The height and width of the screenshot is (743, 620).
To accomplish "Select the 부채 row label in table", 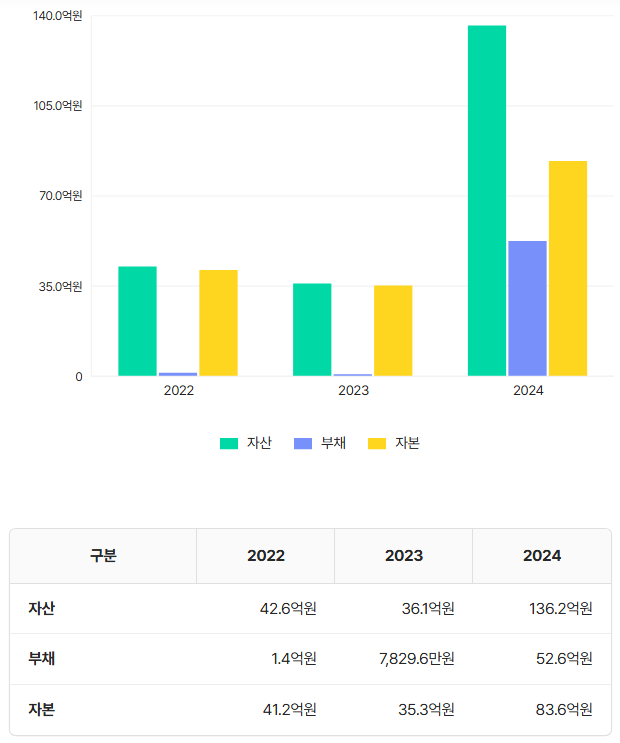I will click(x=42, y=659).
